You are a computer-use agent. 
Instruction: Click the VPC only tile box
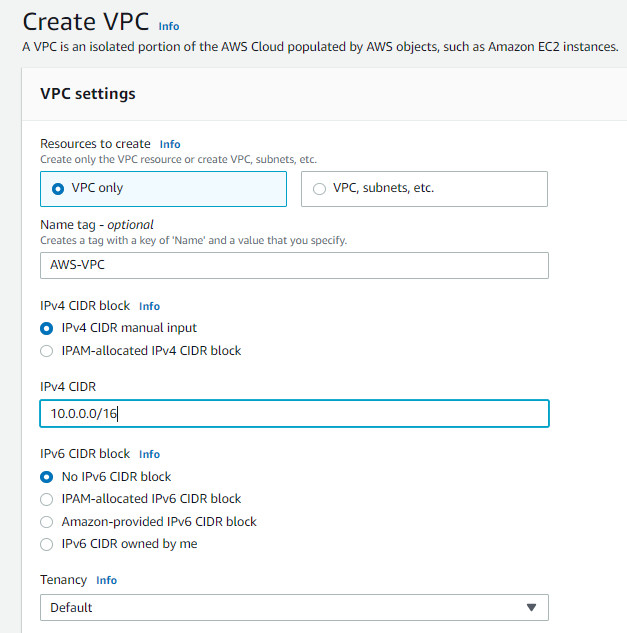click(x=164, y=189)
